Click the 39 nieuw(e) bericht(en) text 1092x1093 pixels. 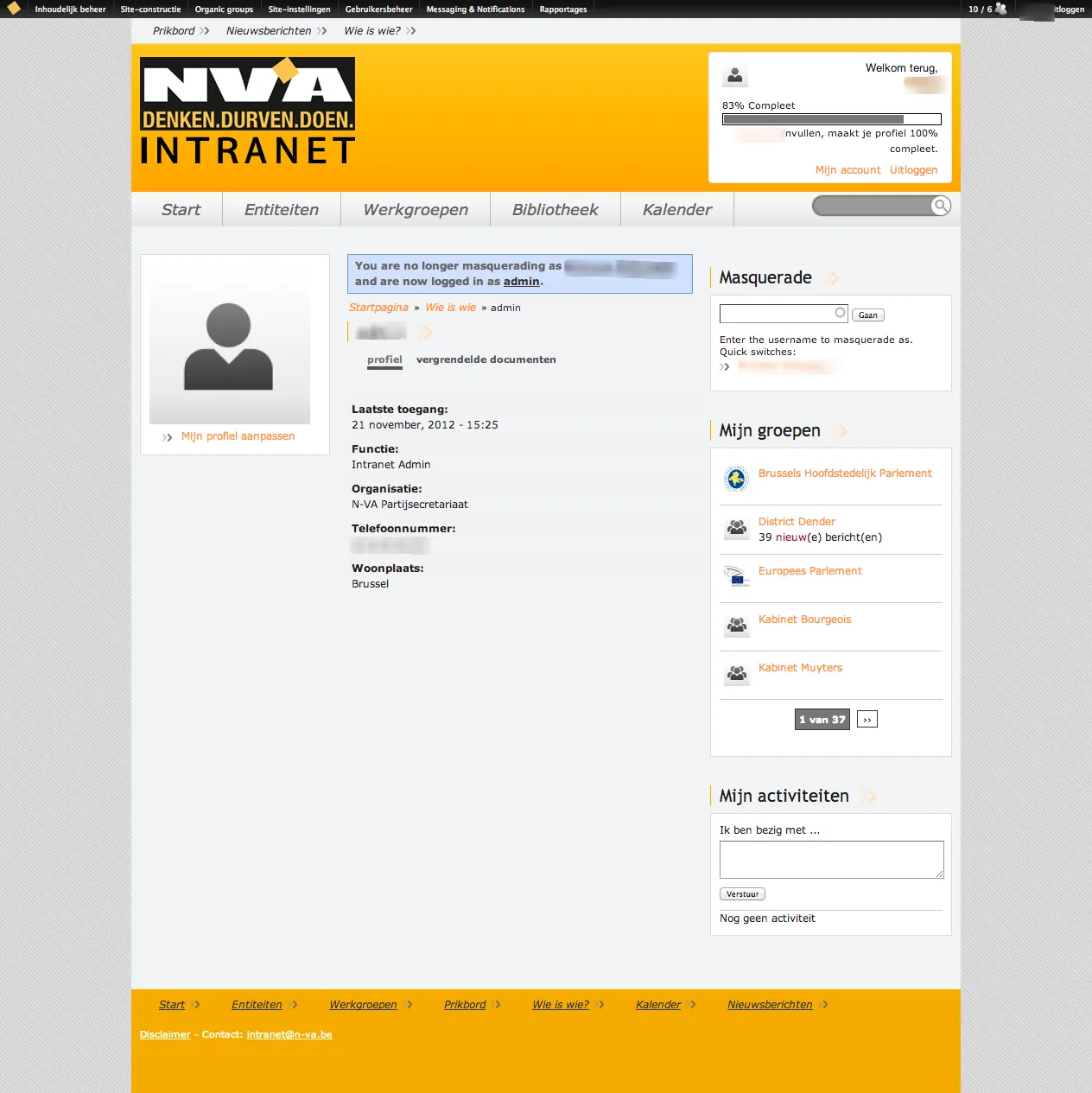point(820,537)
